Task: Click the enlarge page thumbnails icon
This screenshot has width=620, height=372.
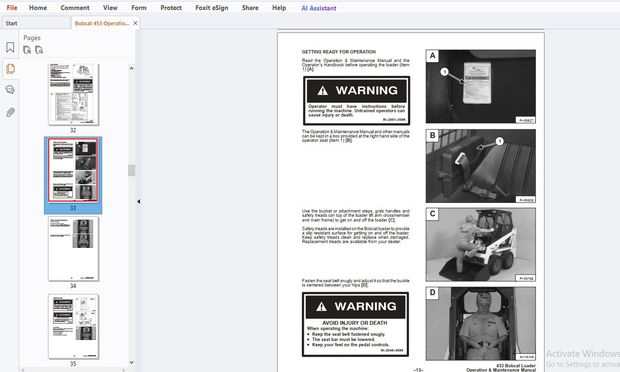Action: click(x=27, y=50)
